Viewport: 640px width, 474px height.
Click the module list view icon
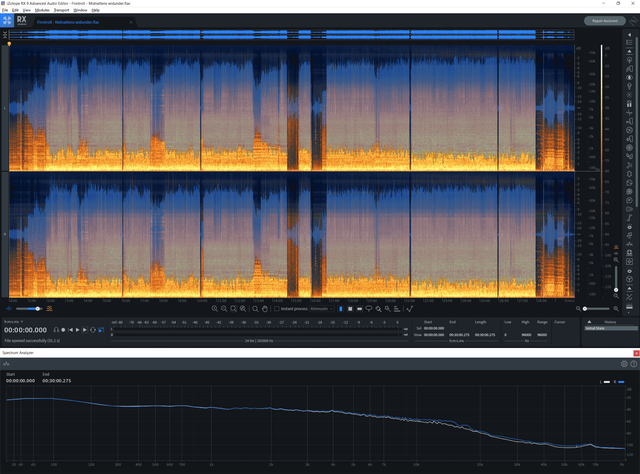click(629, 42)
